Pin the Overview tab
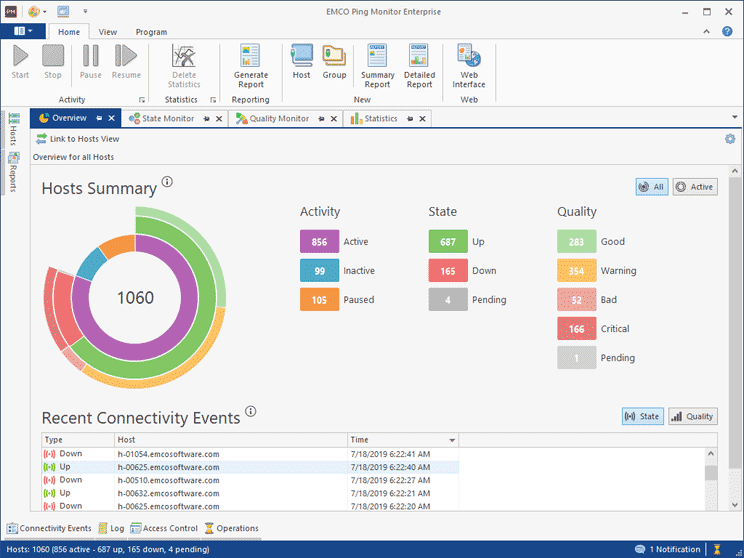Screen dimensions: 744x558 pyautogui.click(x=99, y=118)
